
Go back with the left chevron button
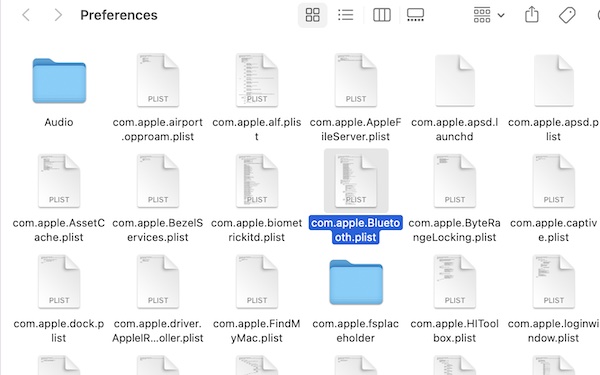(26, 15)
